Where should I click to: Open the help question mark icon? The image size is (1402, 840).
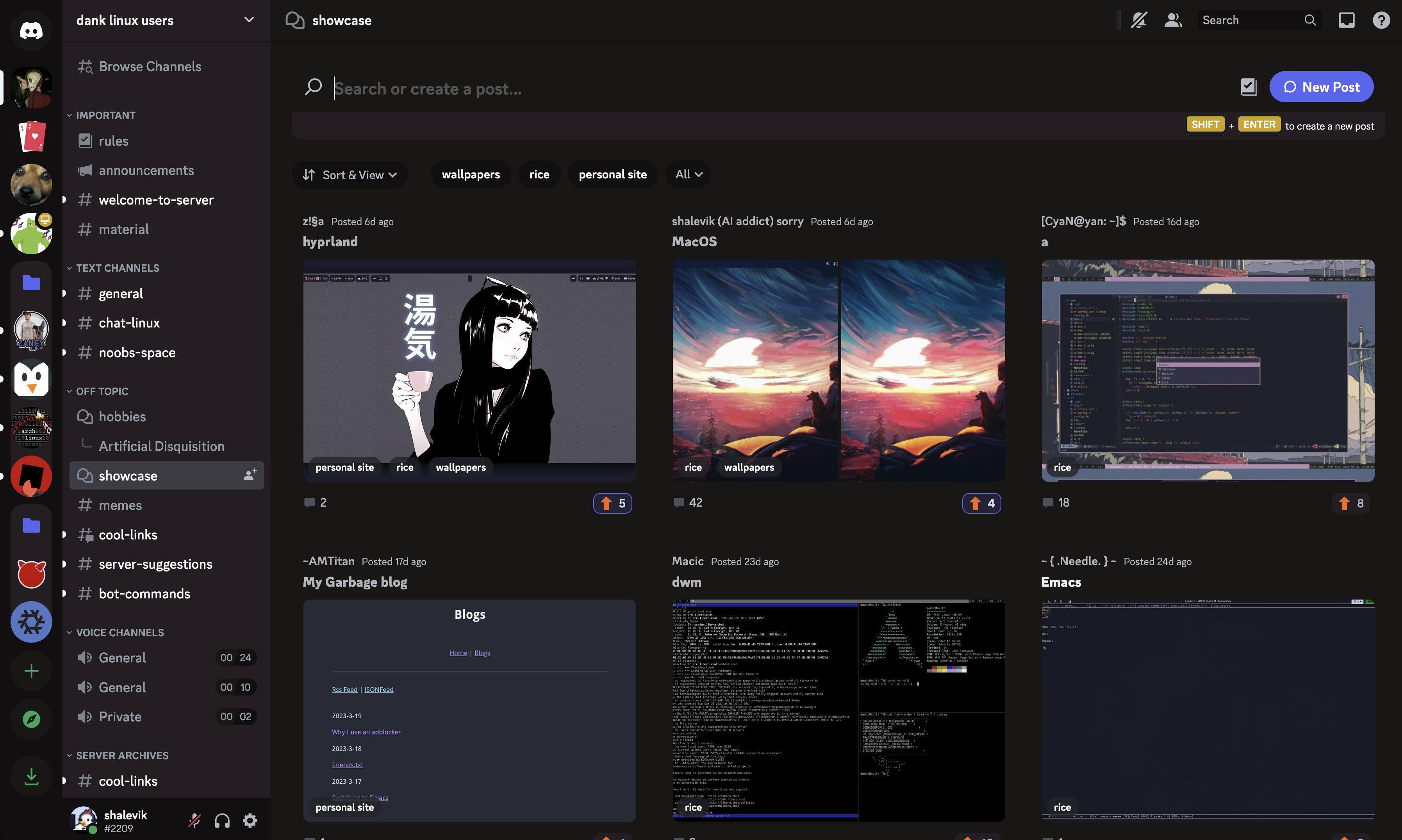click(1381, 20)
